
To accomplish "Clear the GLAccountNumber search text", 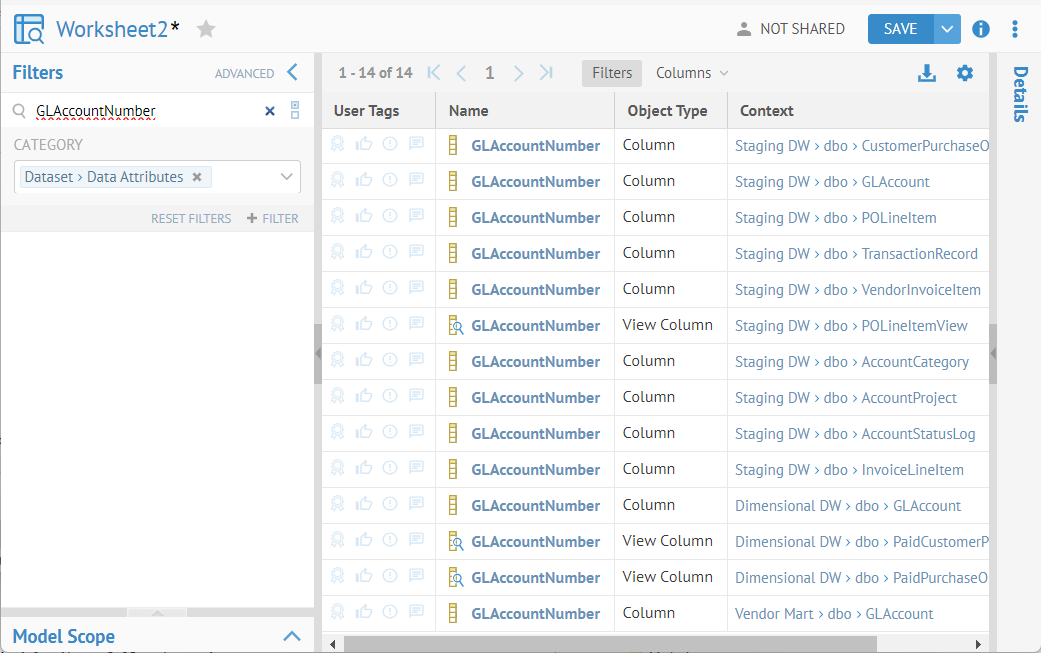I will point(269,111).
